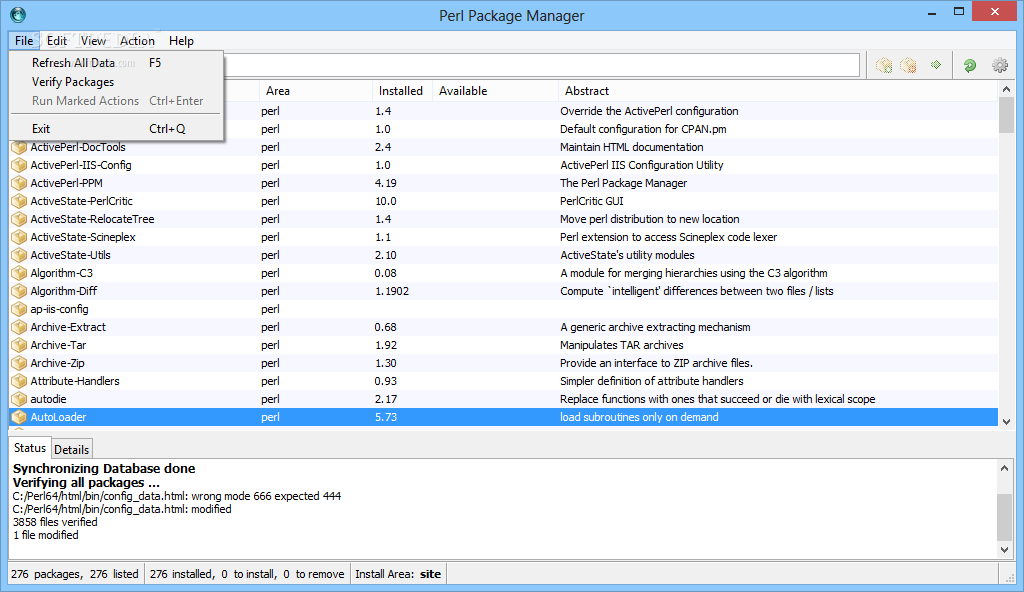Click the mark for install package icon
This screenshot has width=1024, height=592.
(x=884, y=65)
